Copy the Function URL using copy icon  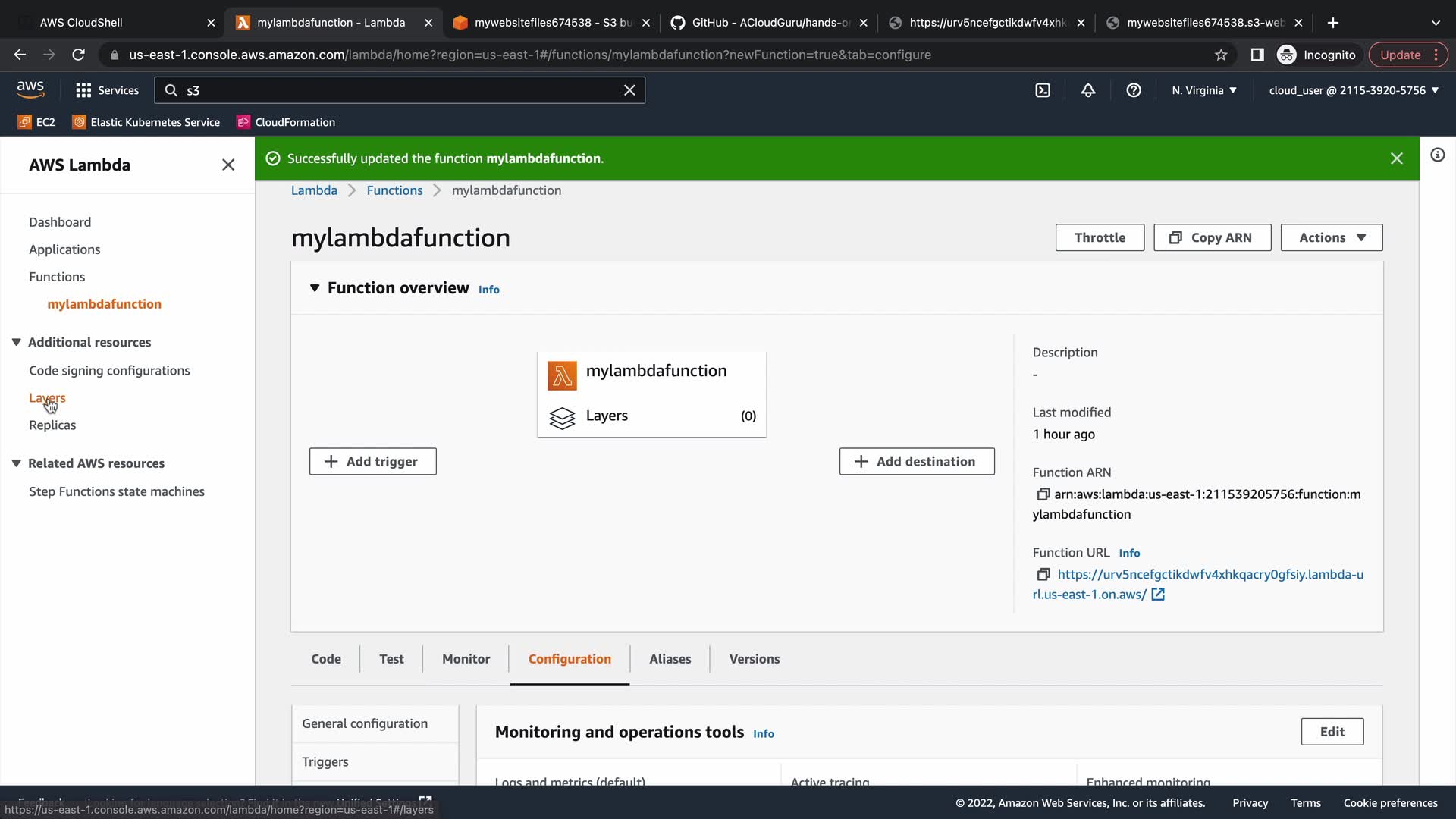(1043, 575)
